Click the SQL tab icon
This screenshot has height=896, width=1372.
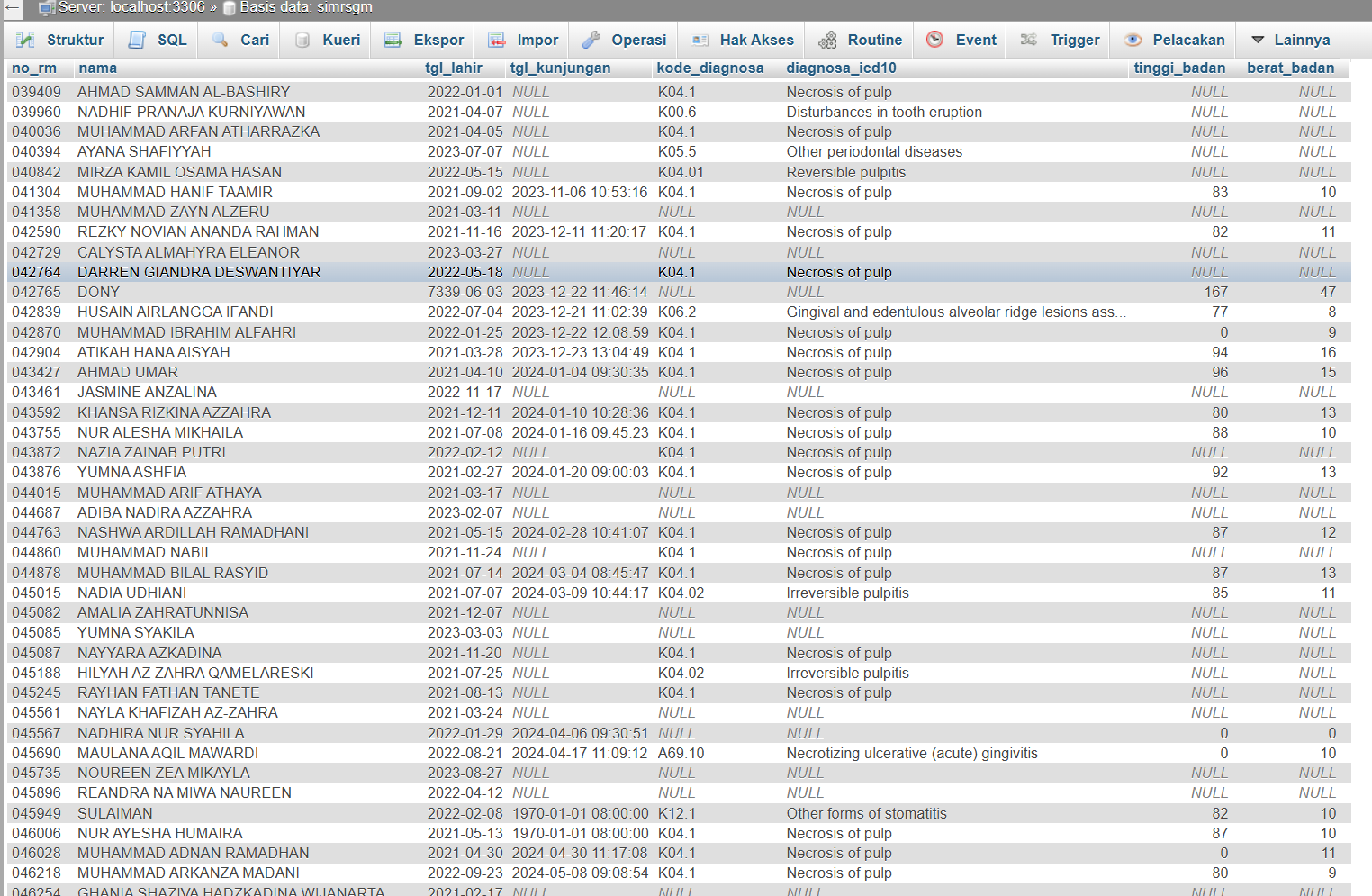coord(137,40)
